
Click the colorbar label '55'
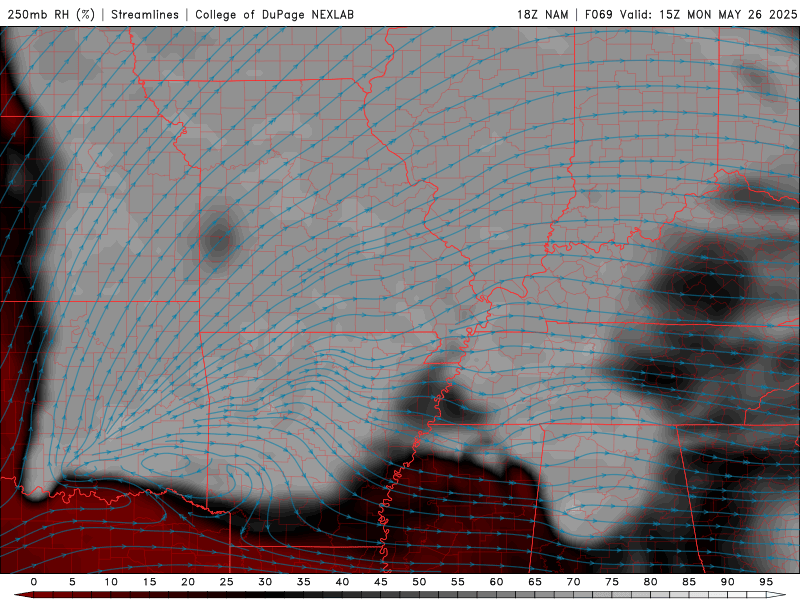click(458, 582)
